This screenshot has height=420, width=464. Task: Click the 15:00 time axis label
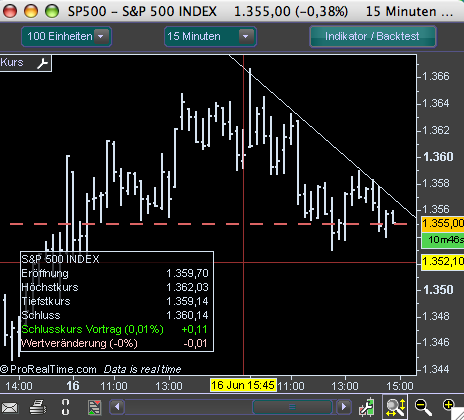click(x=400, y=386)
